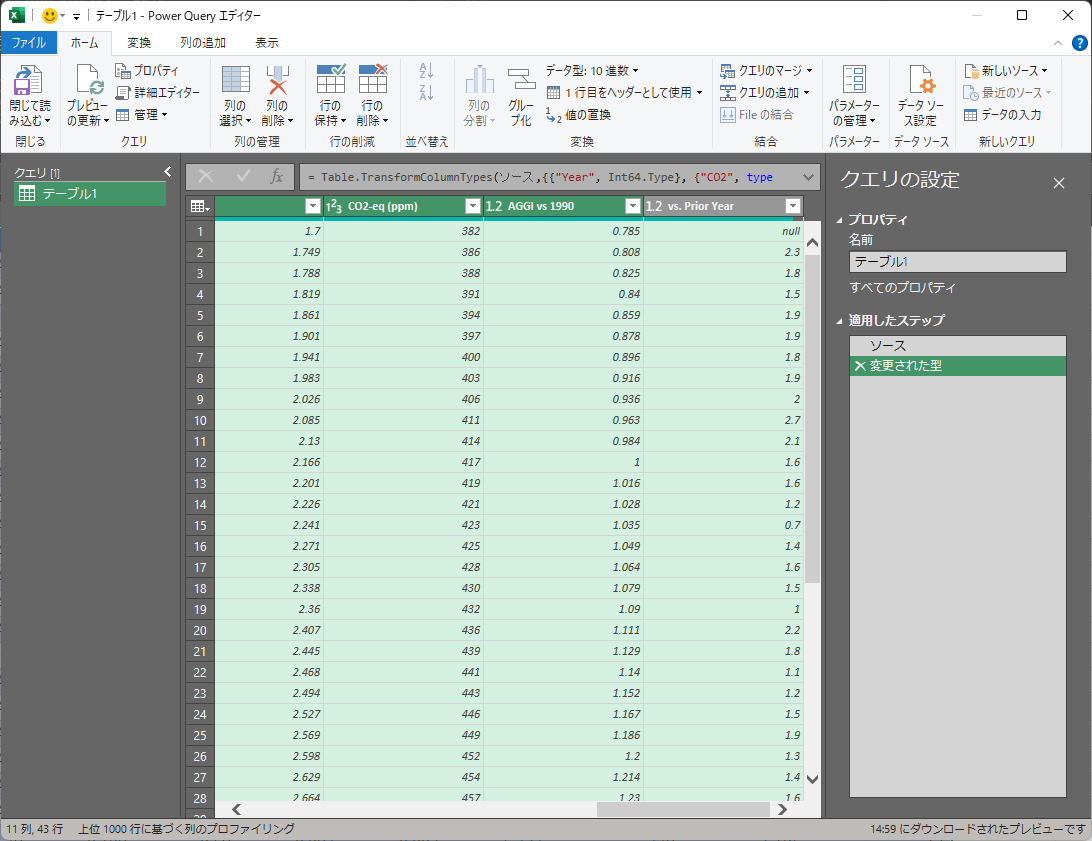Delete the 変更された型 step with X

point(860,366)
